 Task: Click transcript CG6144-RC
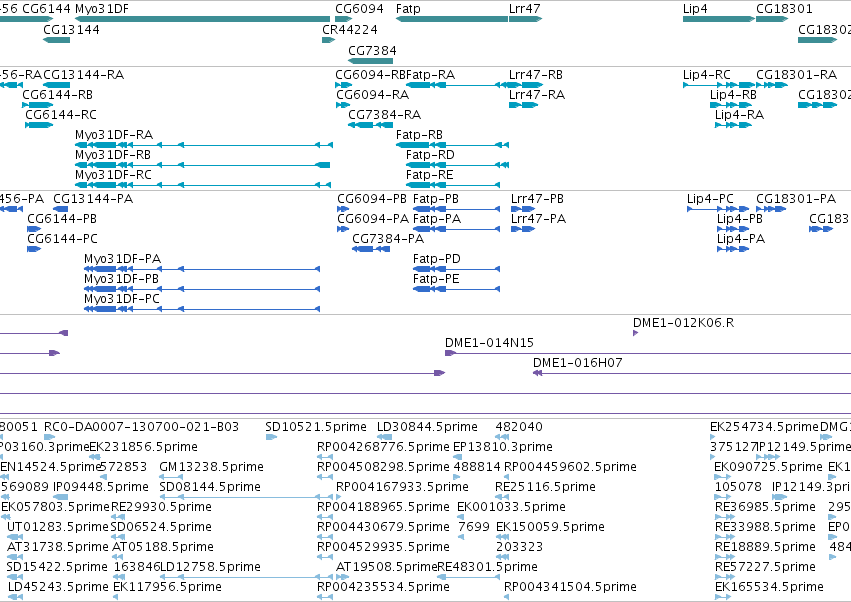click(x=39, y=125)
